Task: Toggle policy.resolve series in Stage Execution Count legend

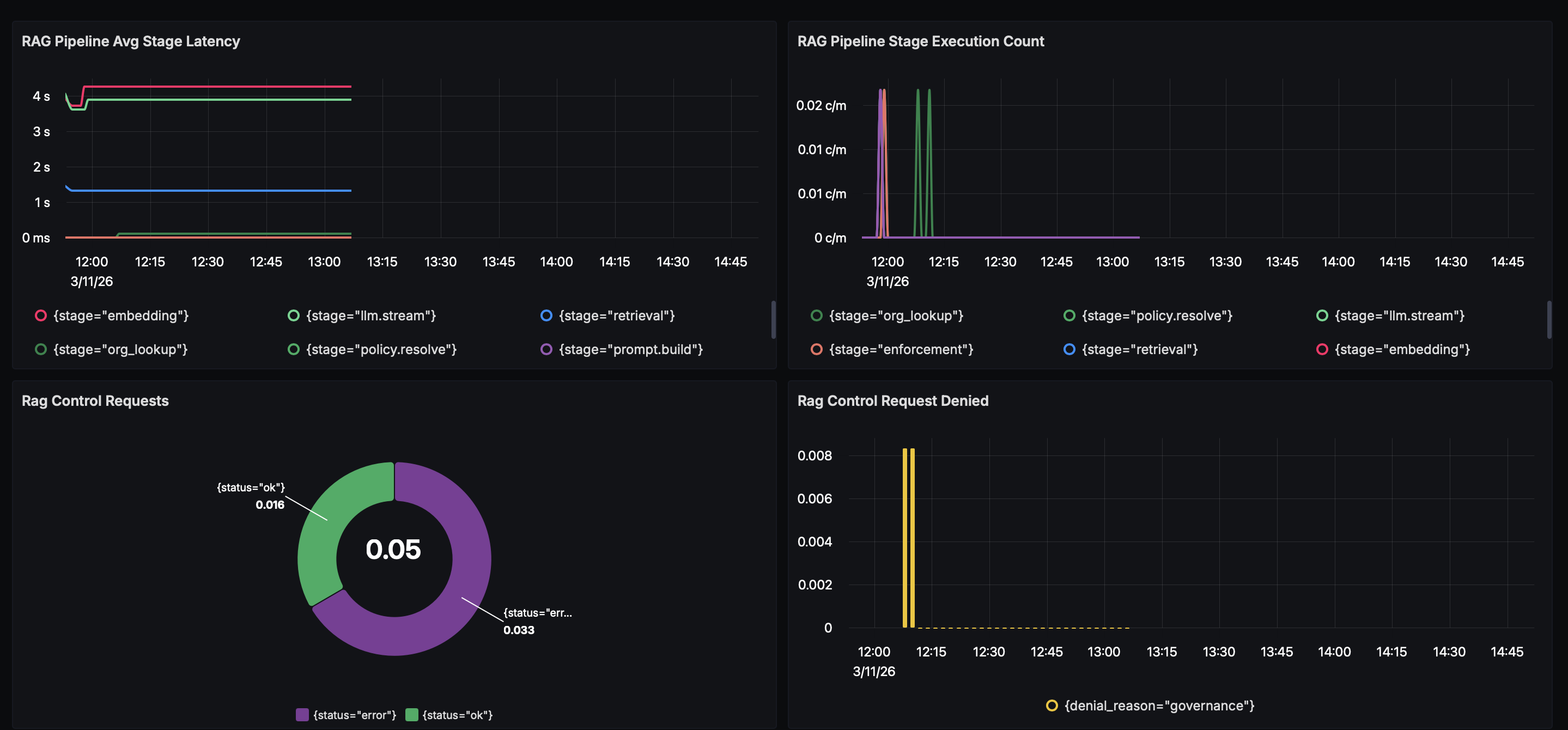Action: [x=1148, y=315]
